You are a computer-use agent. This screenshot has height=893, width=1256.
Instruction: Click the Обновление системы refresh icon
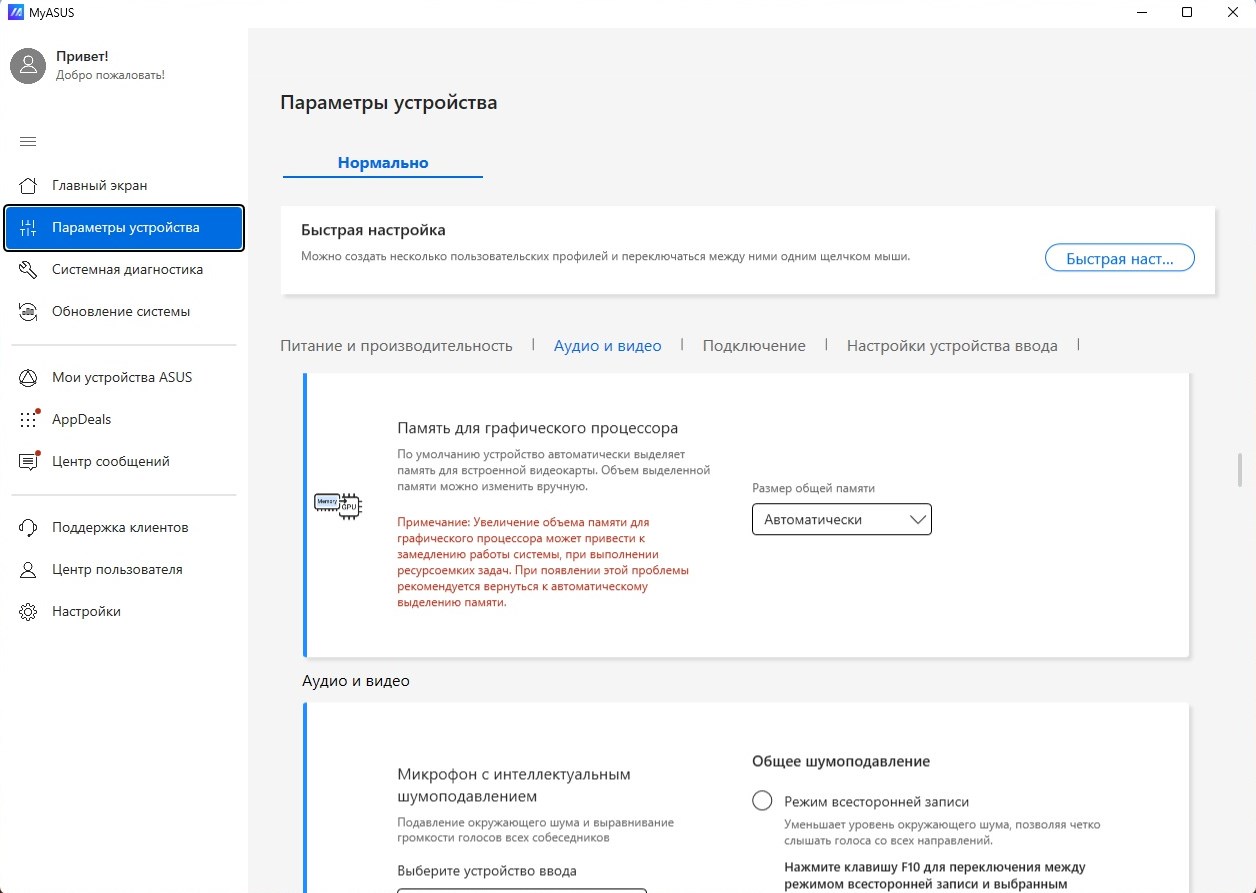coord(28,311)
